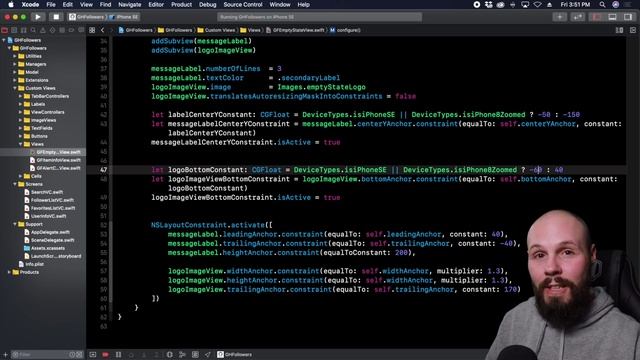Expand the TabBarControllers folder
The image size is (640, 360).
(20, 96)
